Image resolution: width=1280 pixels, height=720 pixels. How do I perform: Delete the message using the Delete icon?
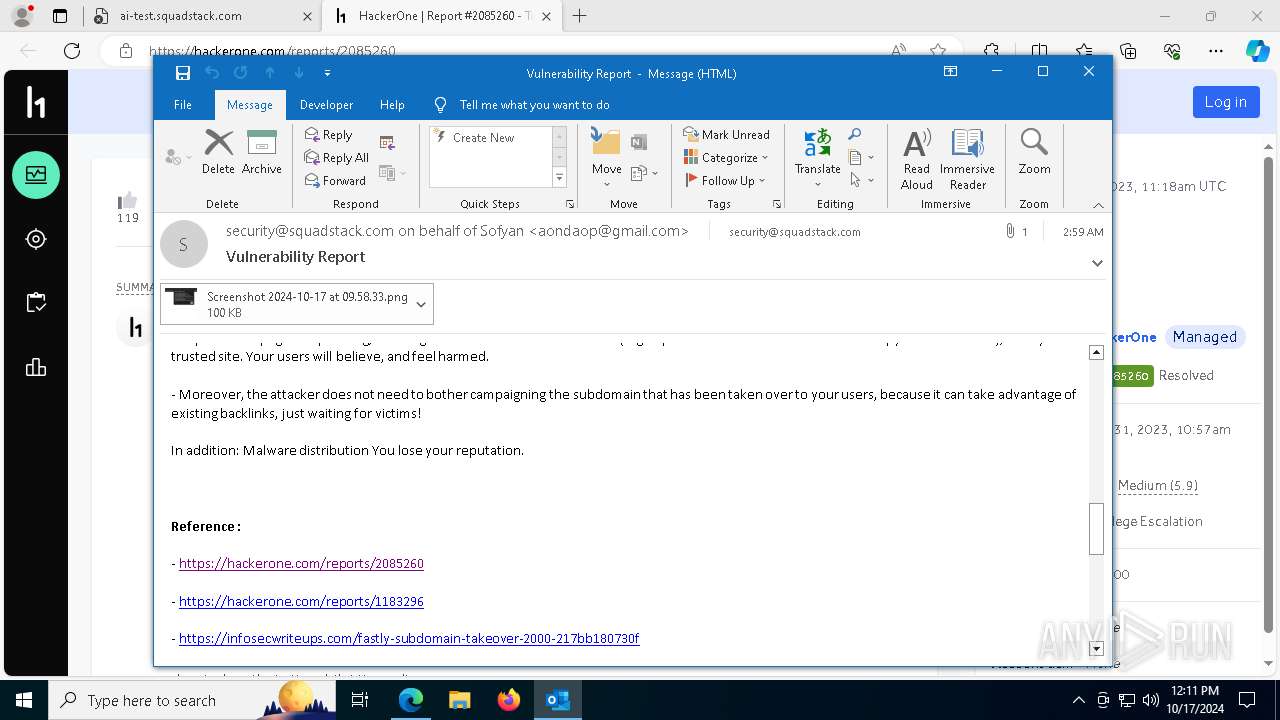(x=218, y=152)
